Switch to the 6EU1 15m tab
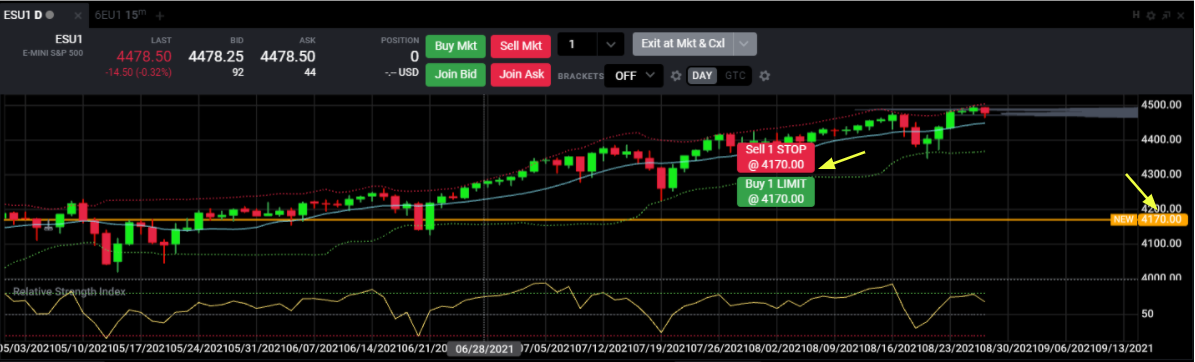The height and width of the screenshot is (362, 1195). tap(120, 14)
